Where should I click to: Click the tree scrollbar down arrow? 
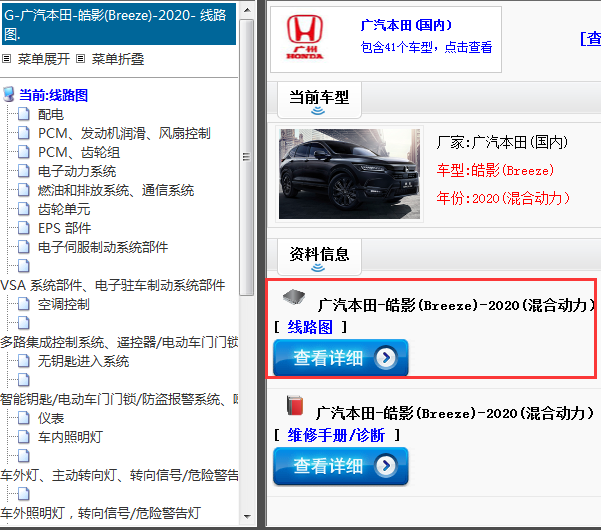[x=247, y=517]
